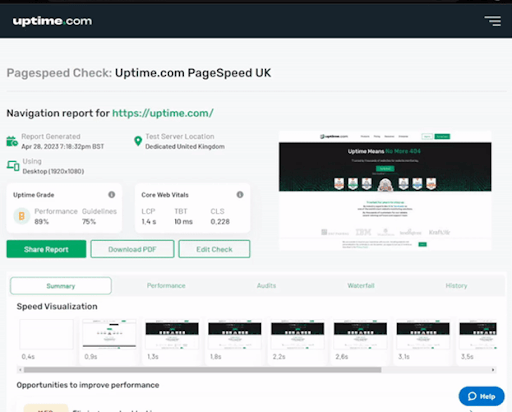Show Core Web Vitals info icon
The height and width of the screenshot is (412, 512).
(x=240, y=195)
